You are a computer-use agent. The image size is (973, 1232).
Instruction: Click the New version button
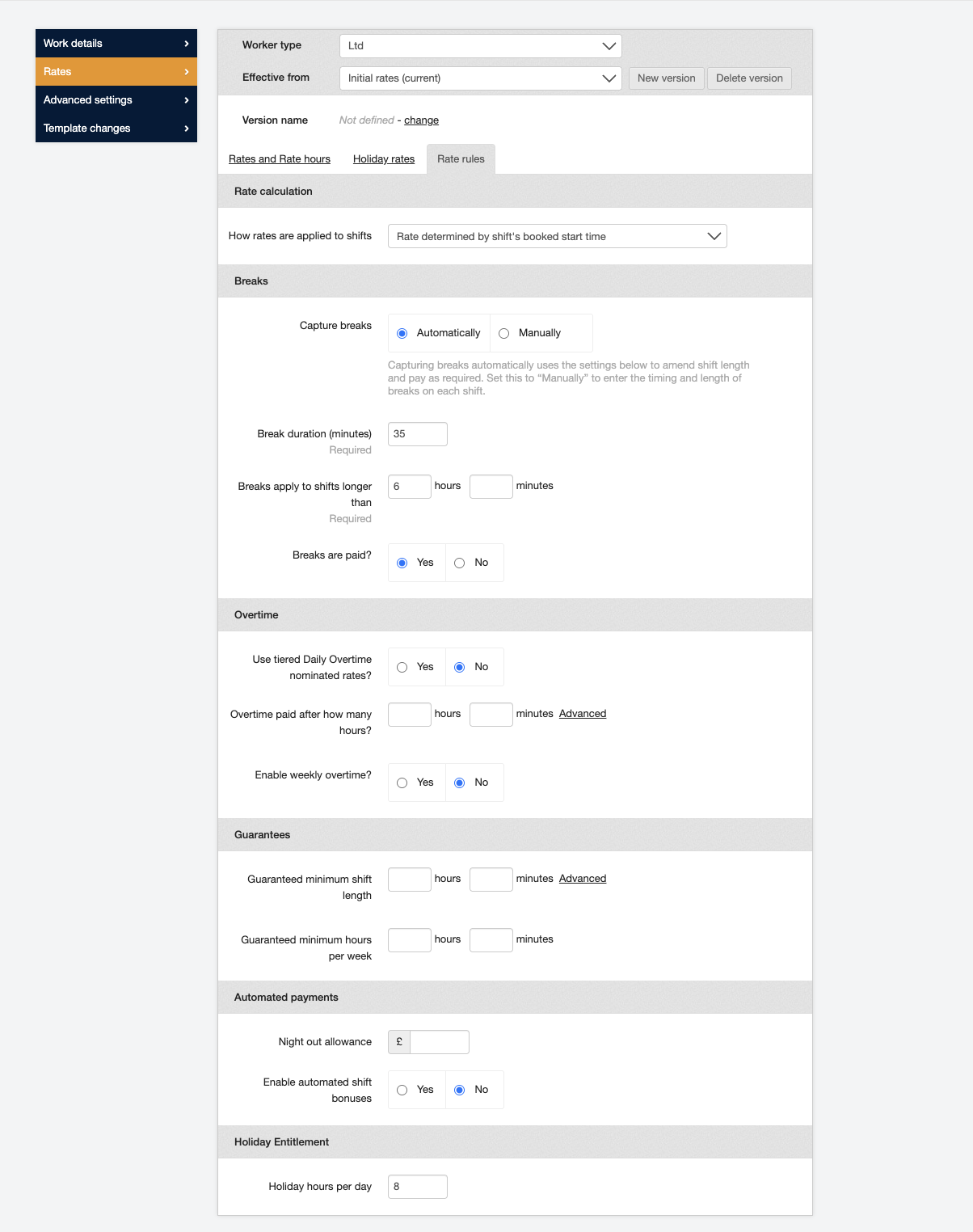(666, 78)
